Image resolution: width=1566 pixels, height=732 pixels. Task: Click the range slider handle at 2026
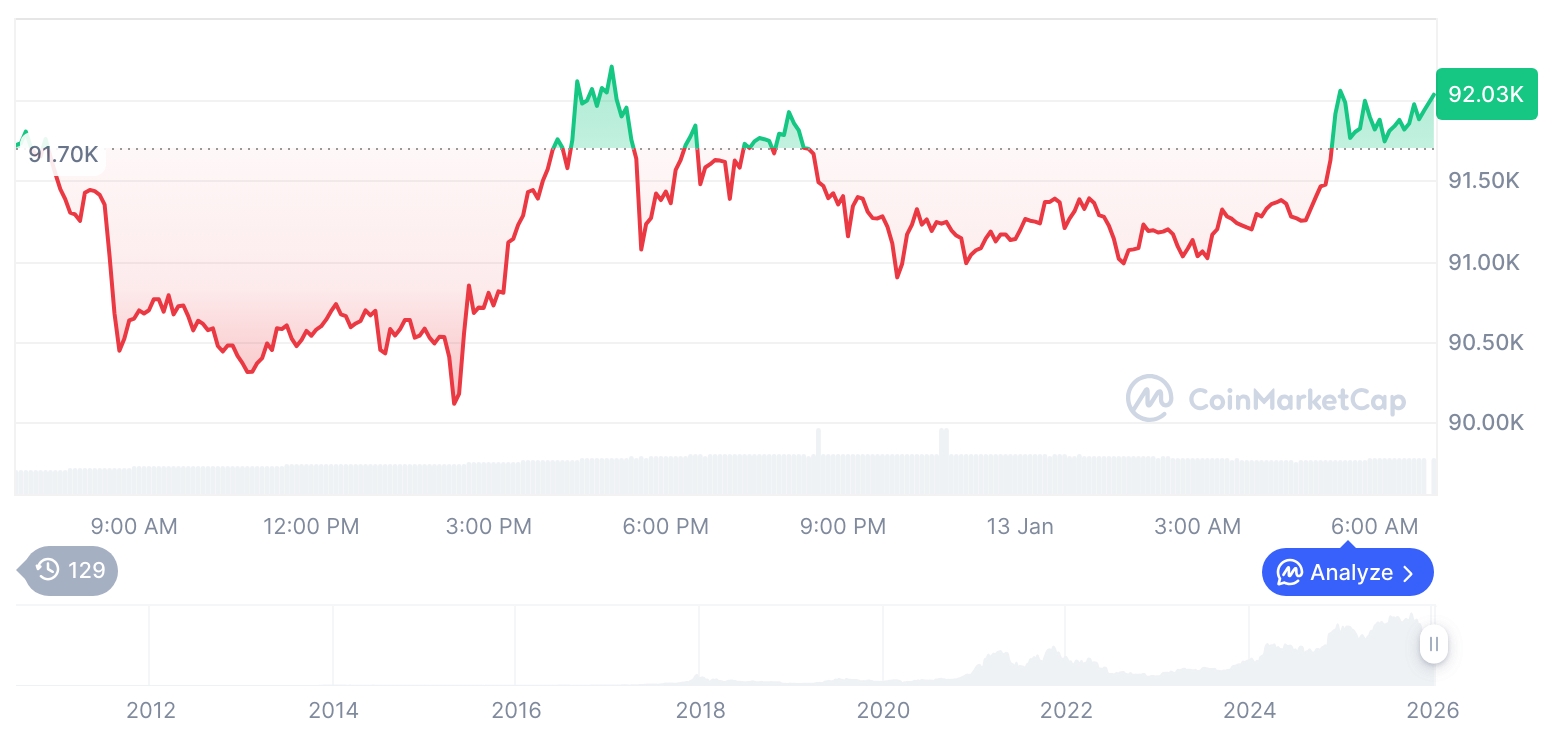click(x=1434, y=644)
